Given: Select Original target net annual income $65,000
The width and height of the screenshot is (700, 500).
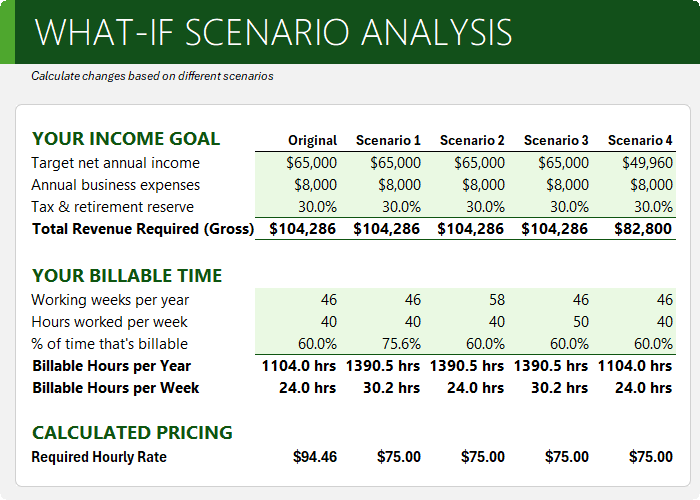Looking at the screenshot, I should 312,163.
